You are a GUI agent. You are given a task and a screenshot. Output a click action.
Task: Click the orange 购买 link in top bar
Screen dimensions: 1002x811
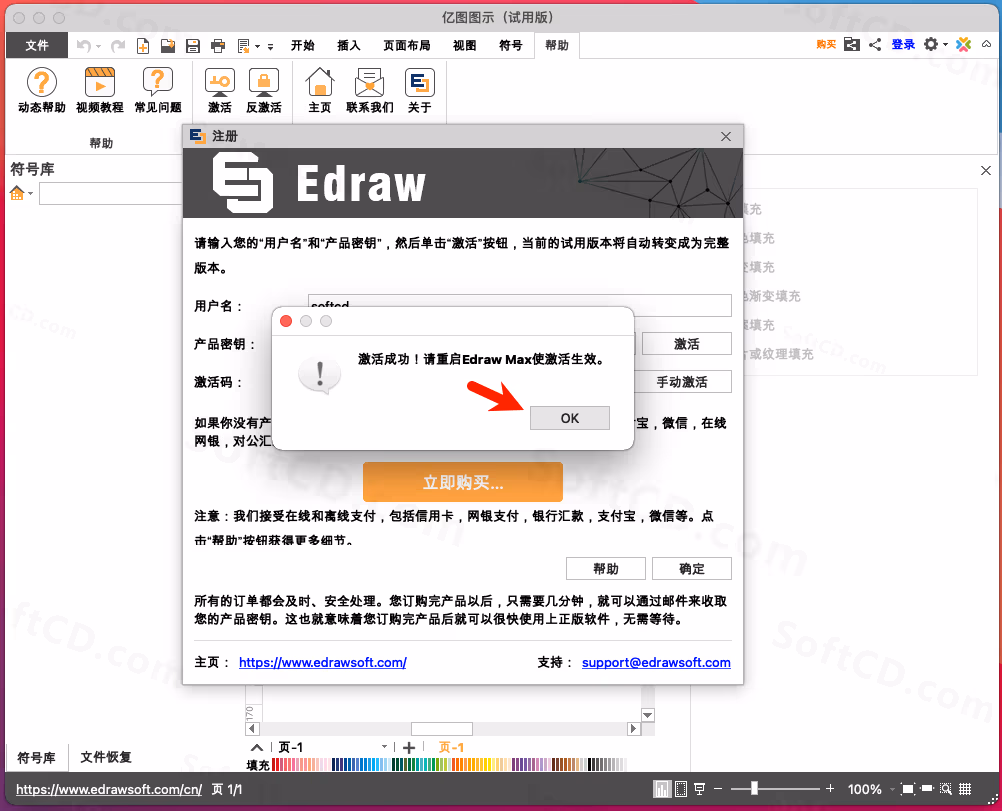(x=826, y=44)
